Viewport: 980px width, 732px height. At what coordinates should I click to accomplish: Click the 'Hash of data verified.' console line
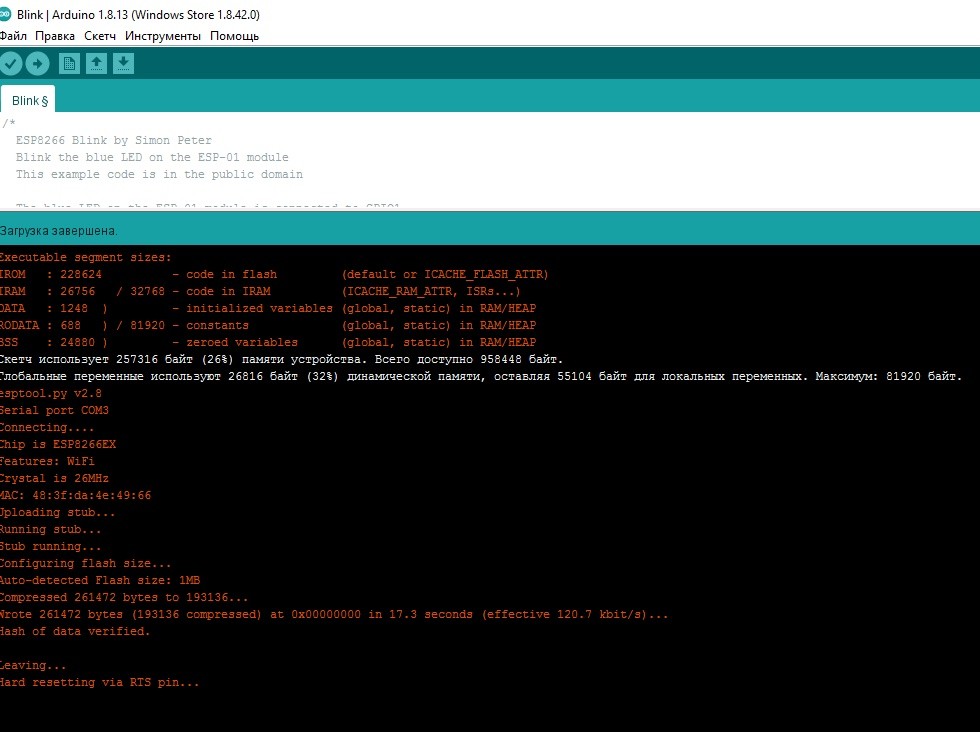(x=75, y=631)
